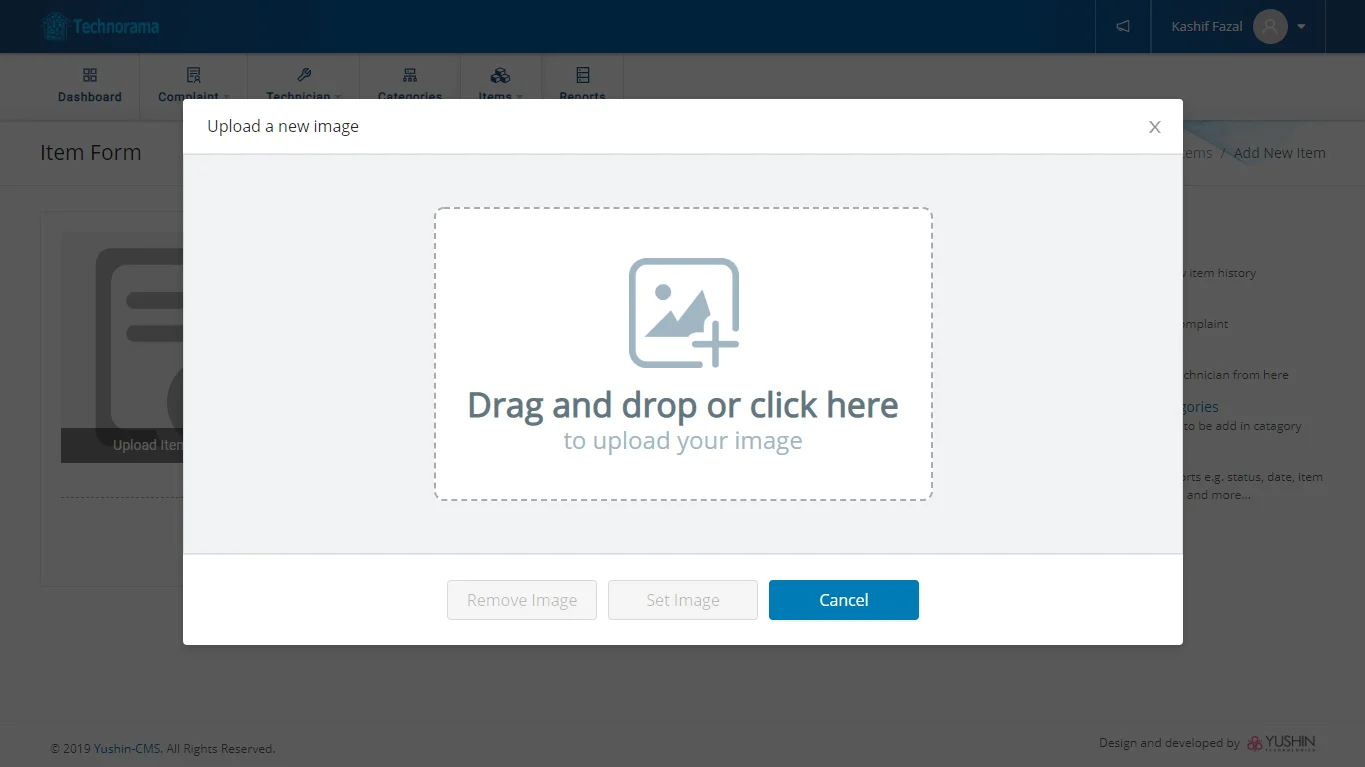The image size is (1365, 767).
Task: Click the Set Image button
Action: (683, 600)
